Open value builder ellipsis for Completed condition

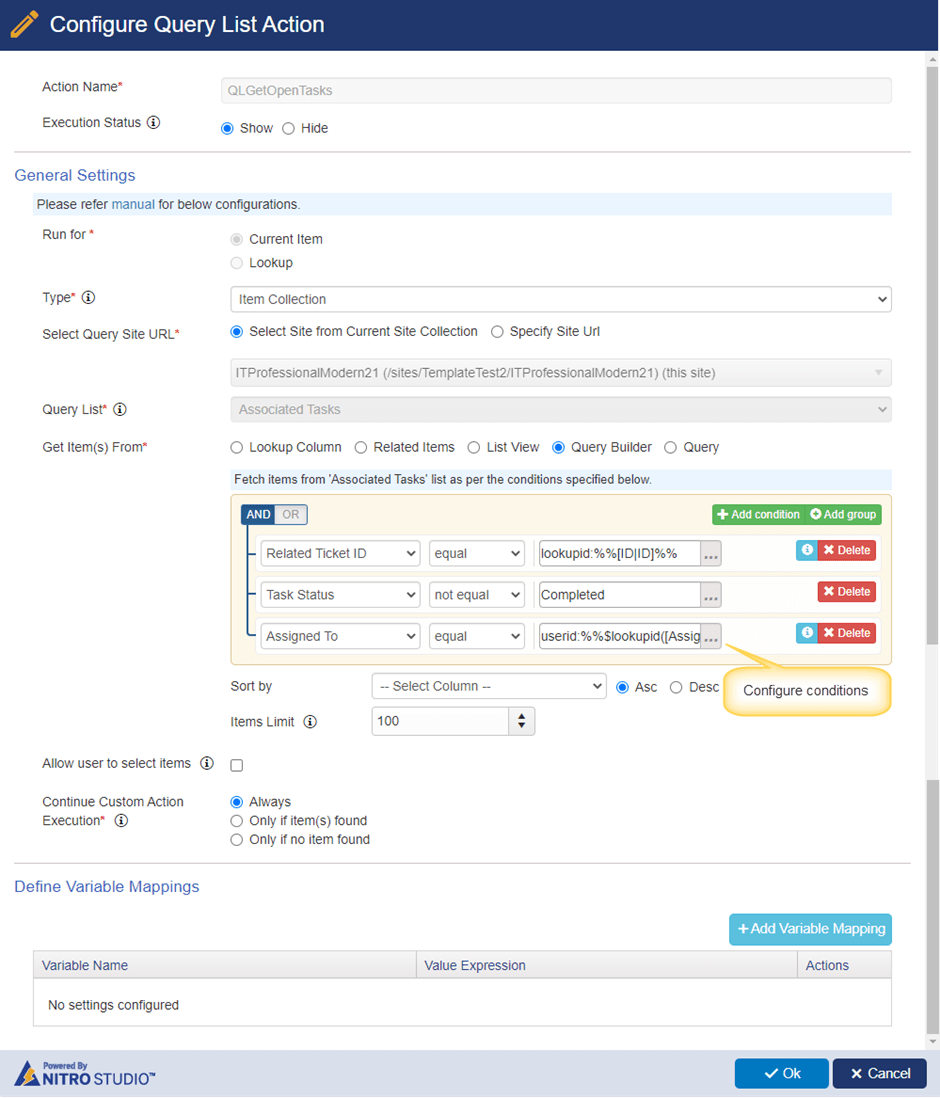(710, 594)
